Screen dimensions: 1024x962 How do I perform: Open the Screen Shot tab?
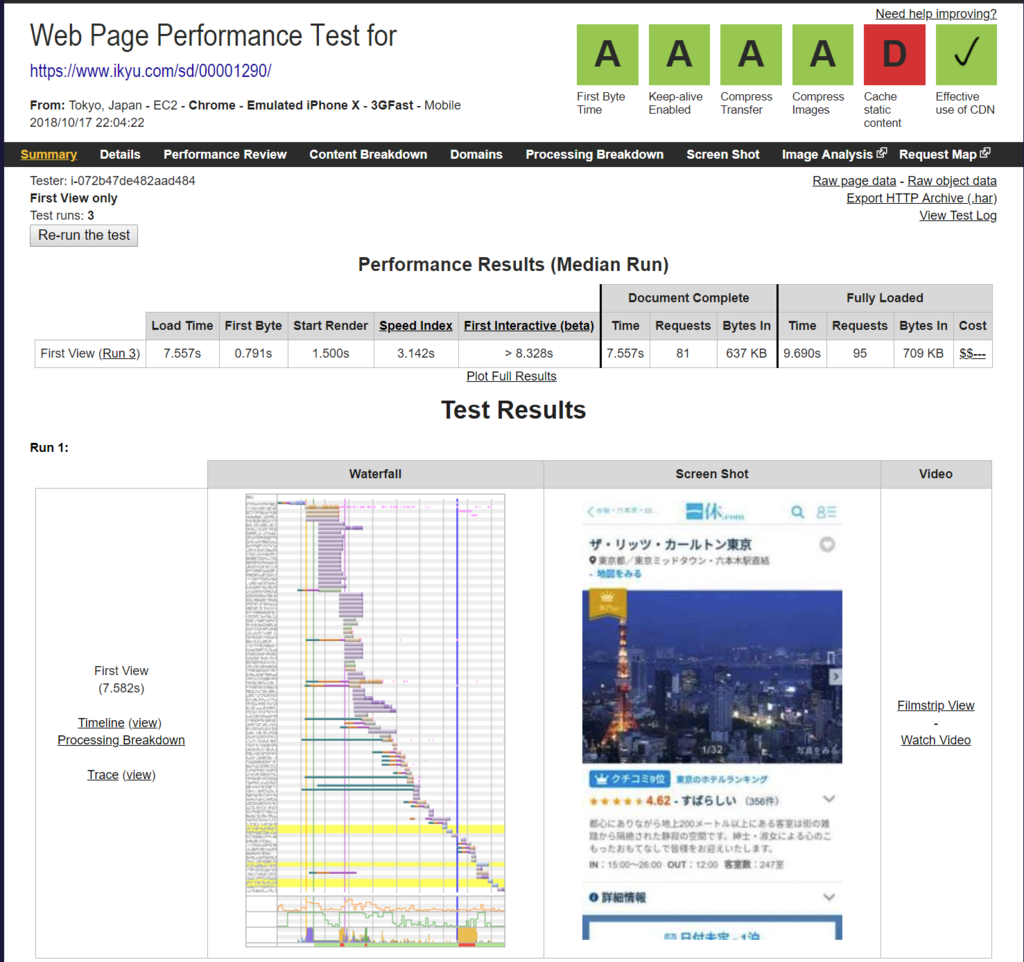click(723, 155)
